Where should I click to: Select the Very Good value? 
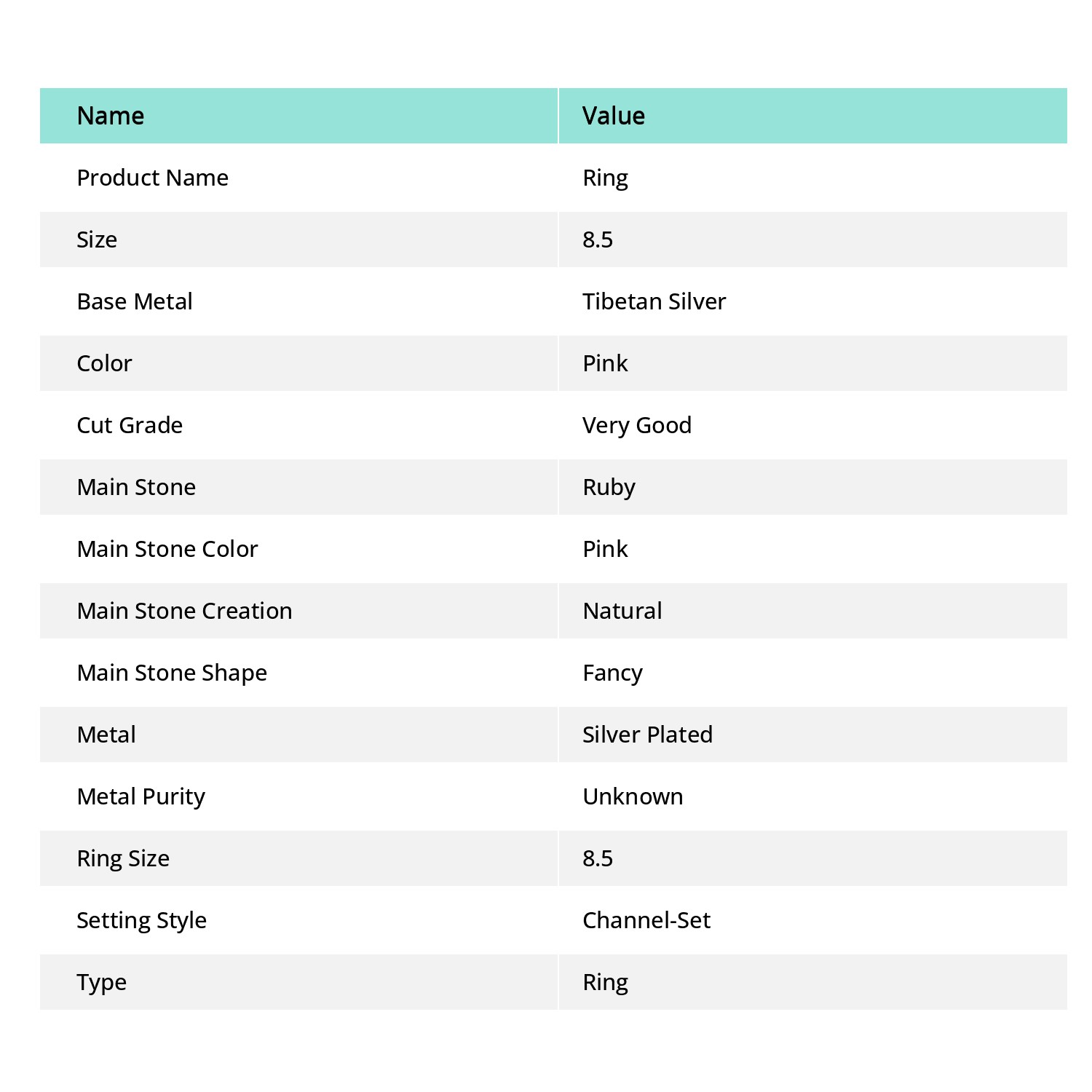637,425
